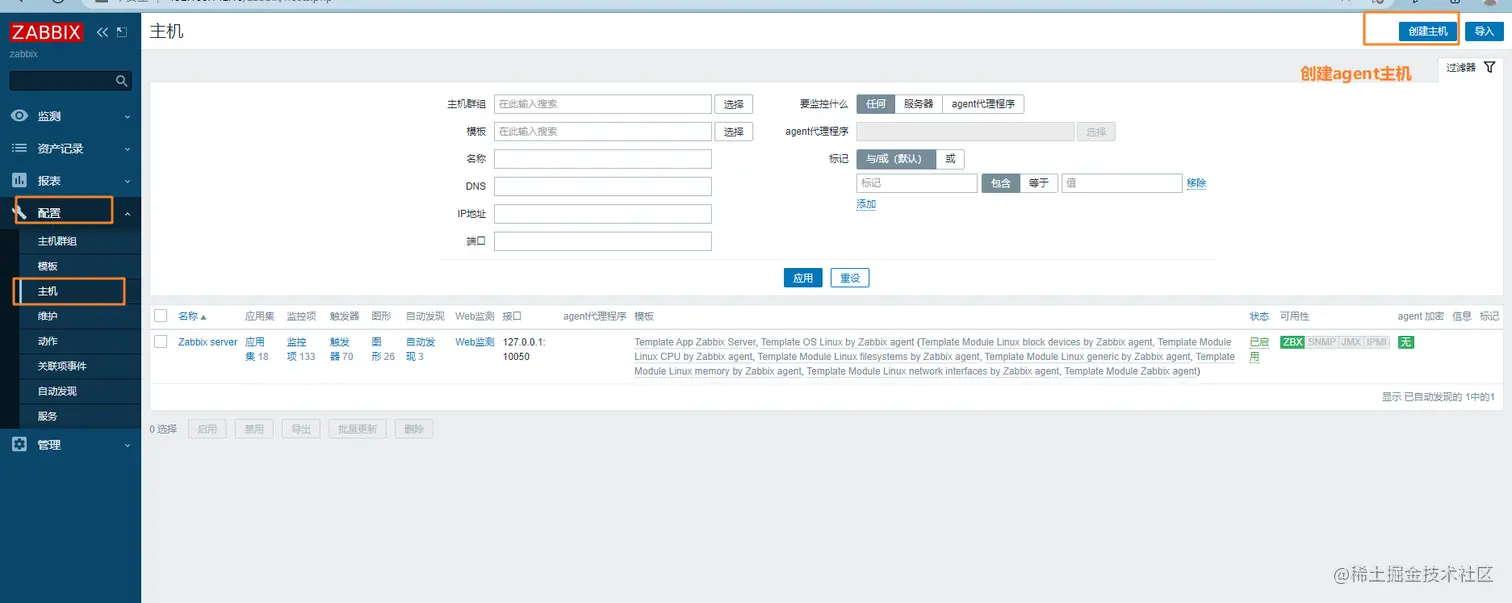
Task: Open 主机 in the sidebar
Action: coord(48,291)
